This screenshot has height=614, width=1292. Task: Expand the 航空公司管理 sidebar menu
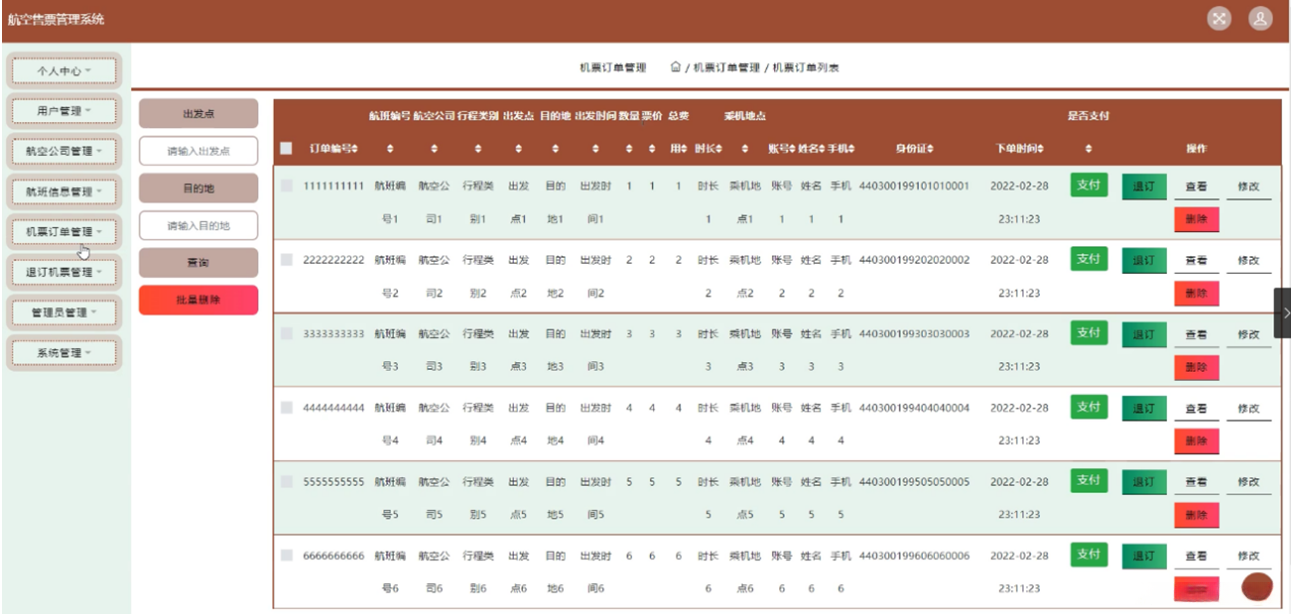[x=64, y=151]
